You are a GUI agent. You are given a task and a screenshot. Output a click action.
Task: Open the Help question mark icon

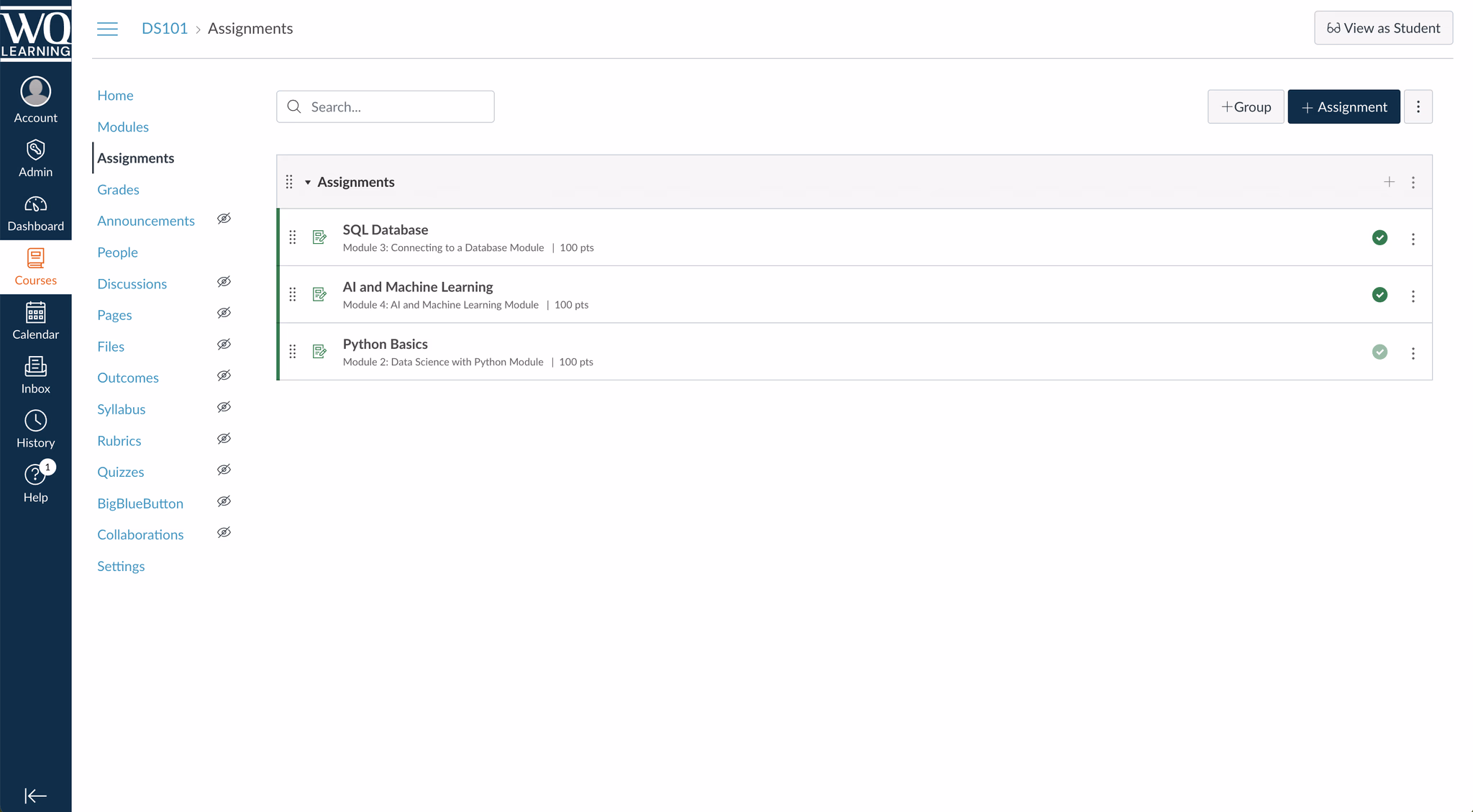pyautogui.click(x=35, y=475)
